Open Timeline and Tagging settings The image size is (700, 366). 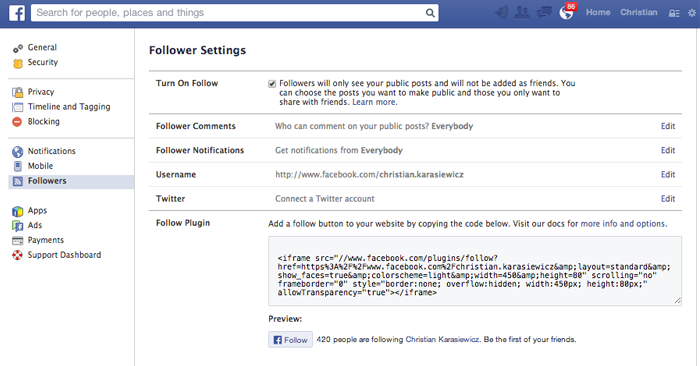[69, 106]
